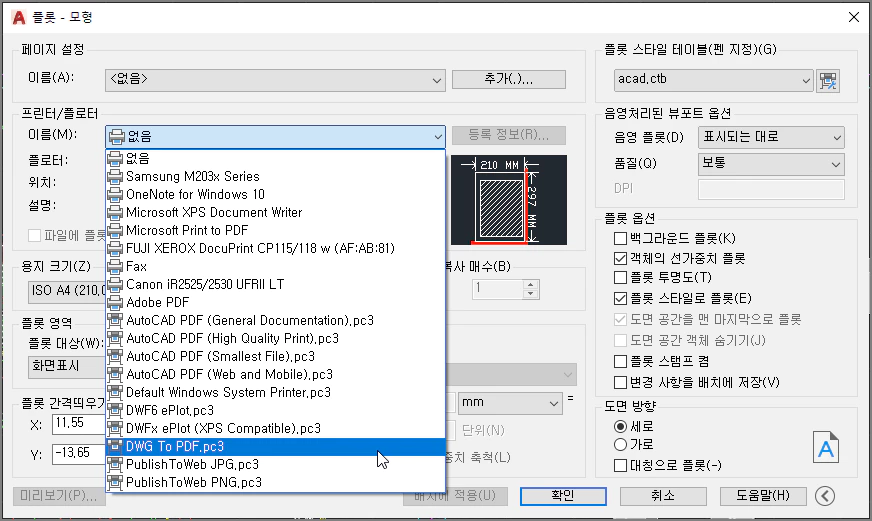Choose PublishToWeb JPG.pc3
Image resolution: width=872 pixels, height=521 pixels.
point(276,464)
